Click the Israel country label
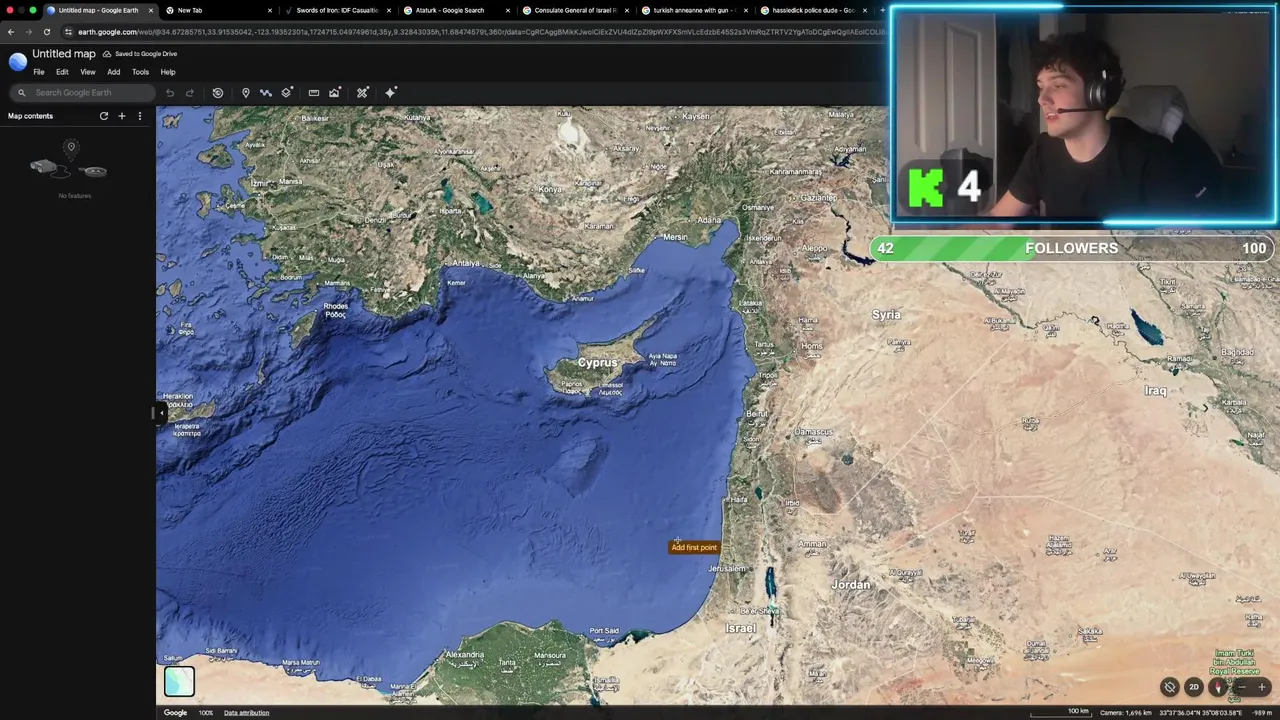Viewport: 1280px width, 720px height. click(x=741, y=628)
